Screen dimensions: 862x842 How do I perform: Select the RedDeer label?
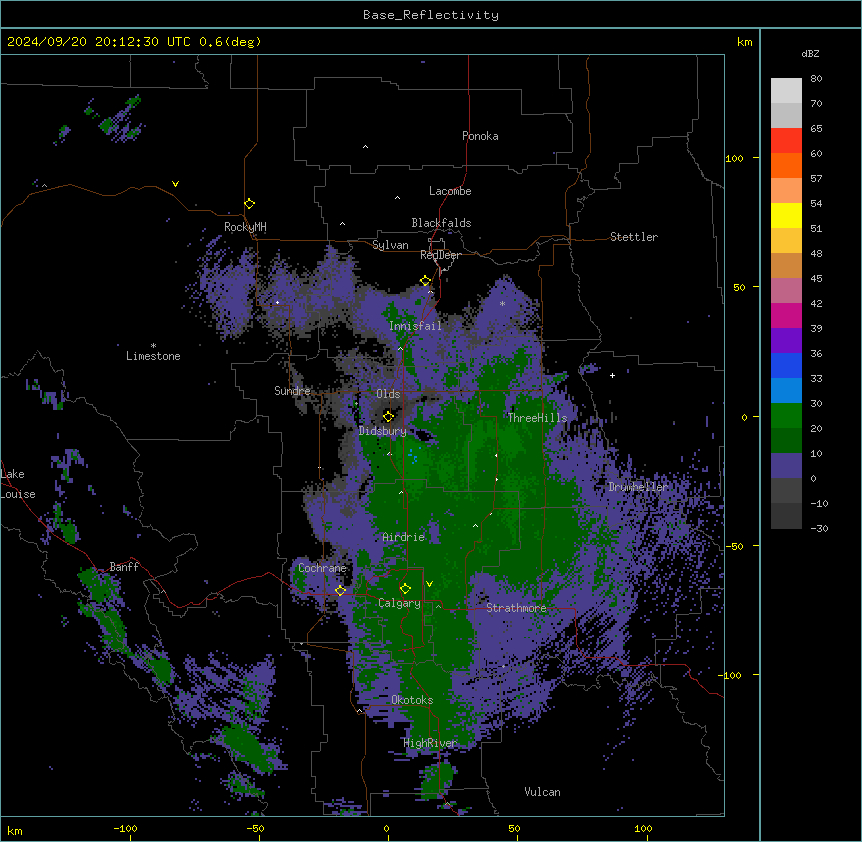point(441,255)
